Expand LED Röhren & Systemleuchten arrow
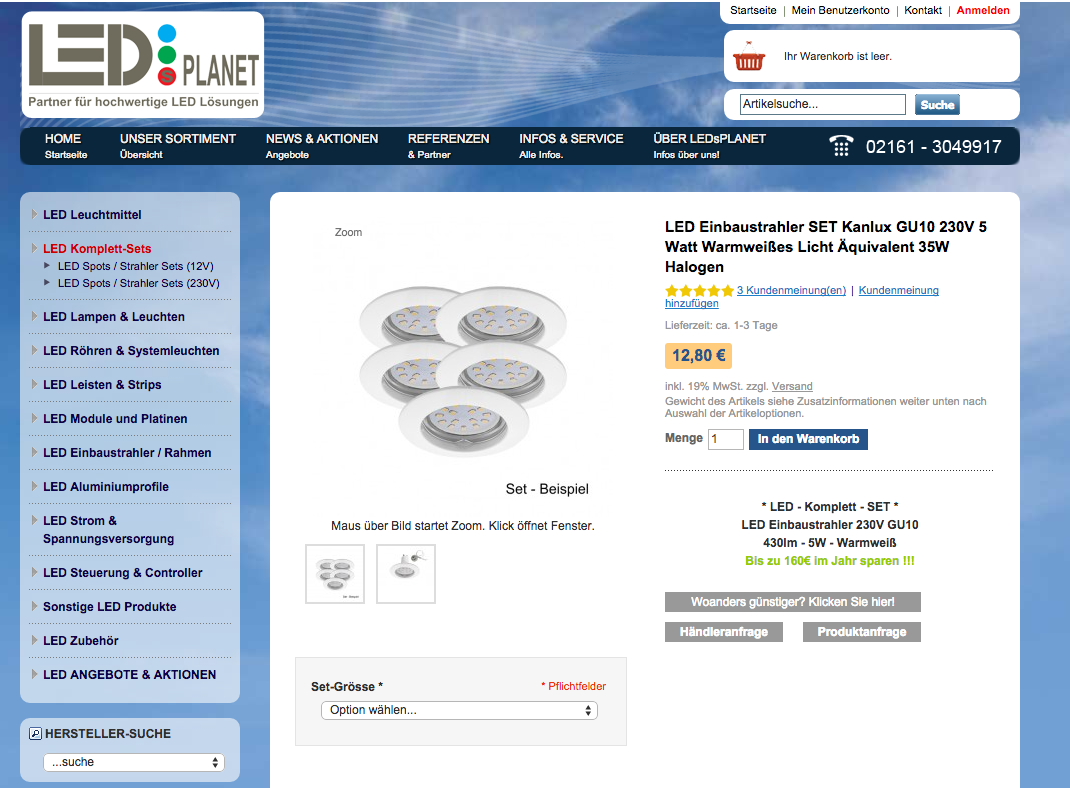1070x788 pixels. click(x=34, y=351)
